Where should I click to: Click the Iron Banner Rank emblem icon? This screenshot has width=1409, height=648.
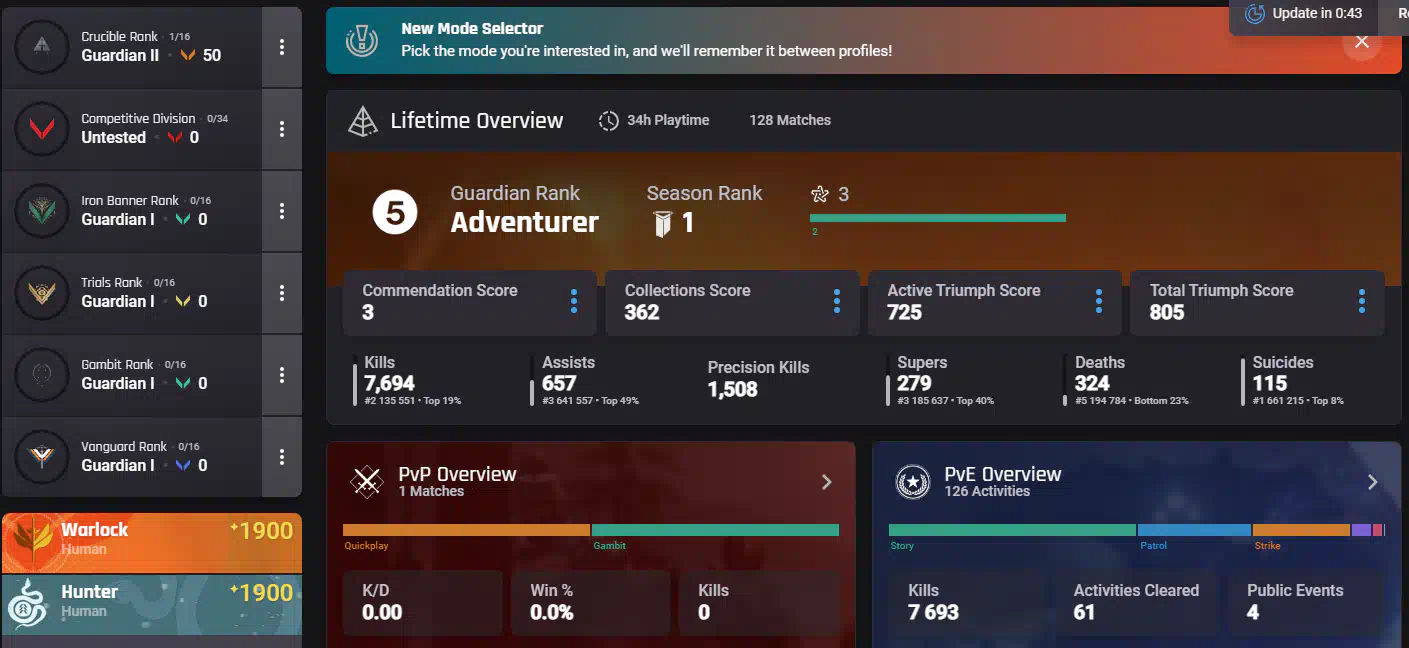[x=41, y=210]
